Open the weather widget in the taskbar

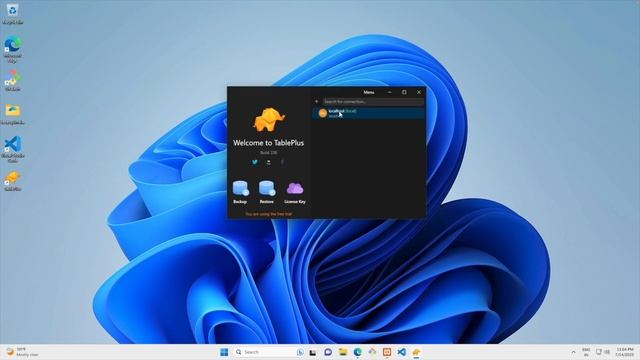[x=23, y=352]
